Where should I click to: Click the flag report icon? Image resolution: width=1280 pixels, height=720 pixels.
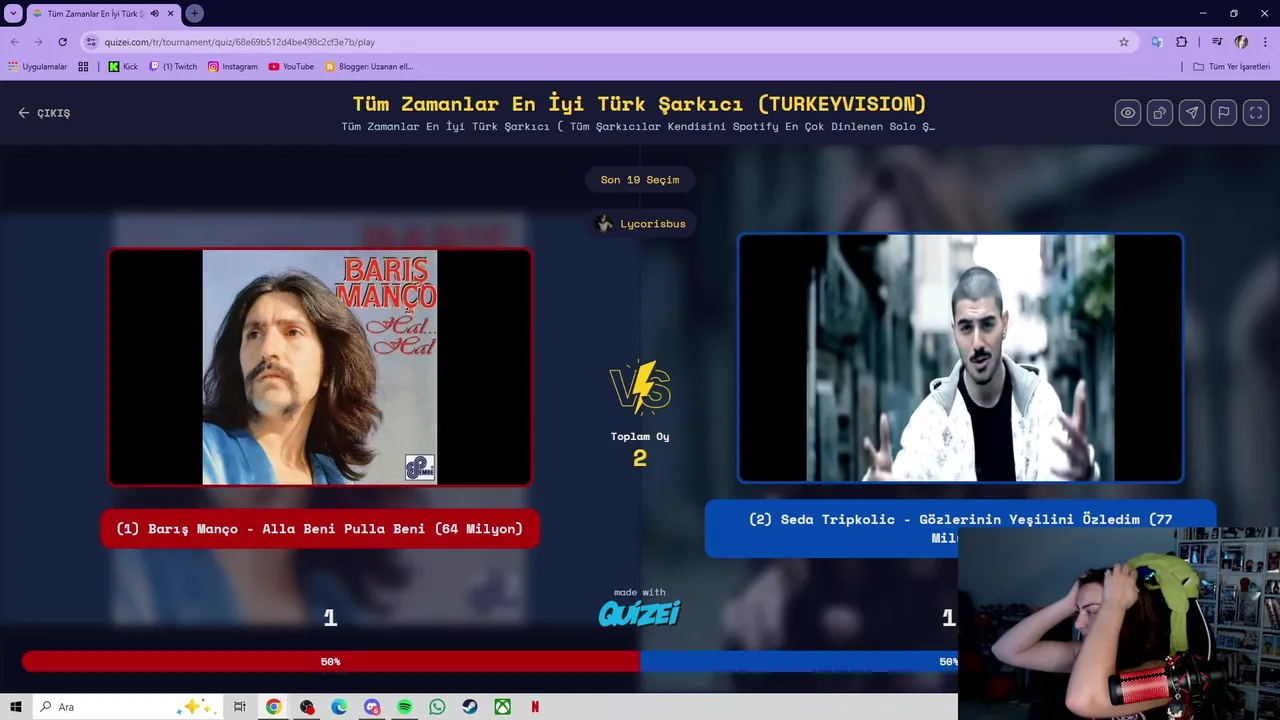[x=1224, y=113]
